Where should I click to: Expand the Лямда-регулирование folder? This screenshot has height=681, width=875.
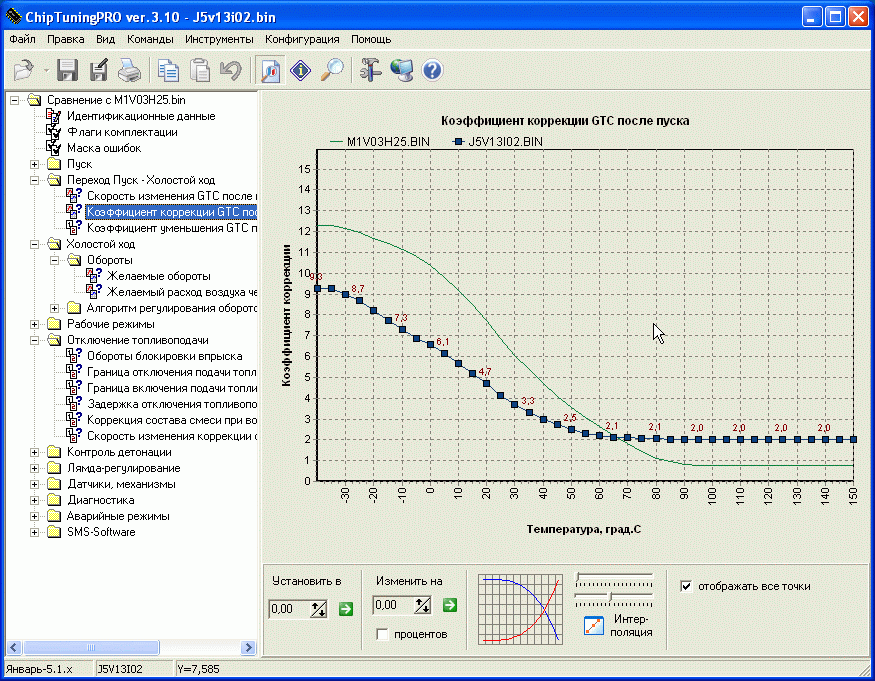(x=35, y=468)
